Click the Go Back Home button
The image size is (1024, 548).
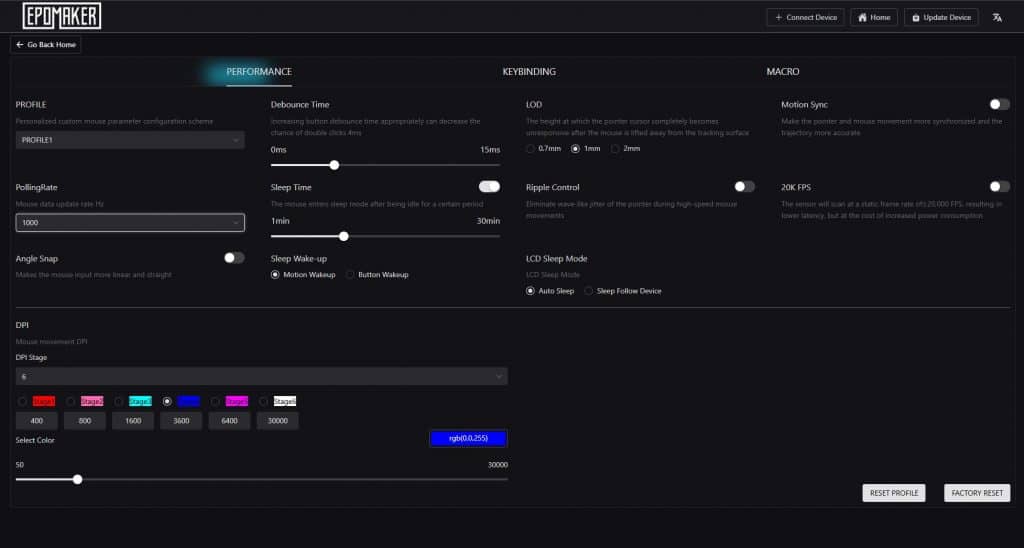pos(46,44)
